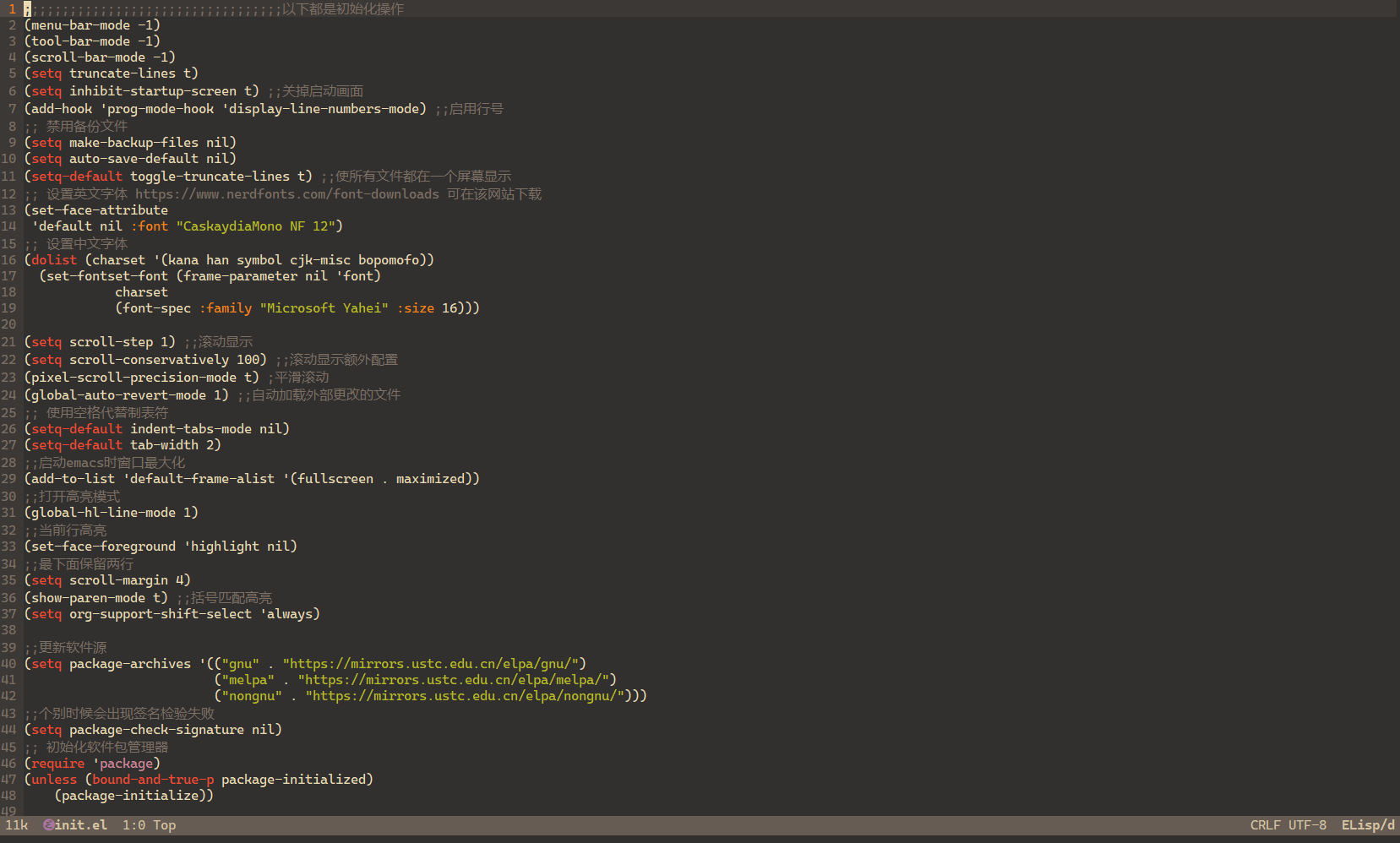Open the nerdfonts.com font-downloads URL

(x=286, y=194)
